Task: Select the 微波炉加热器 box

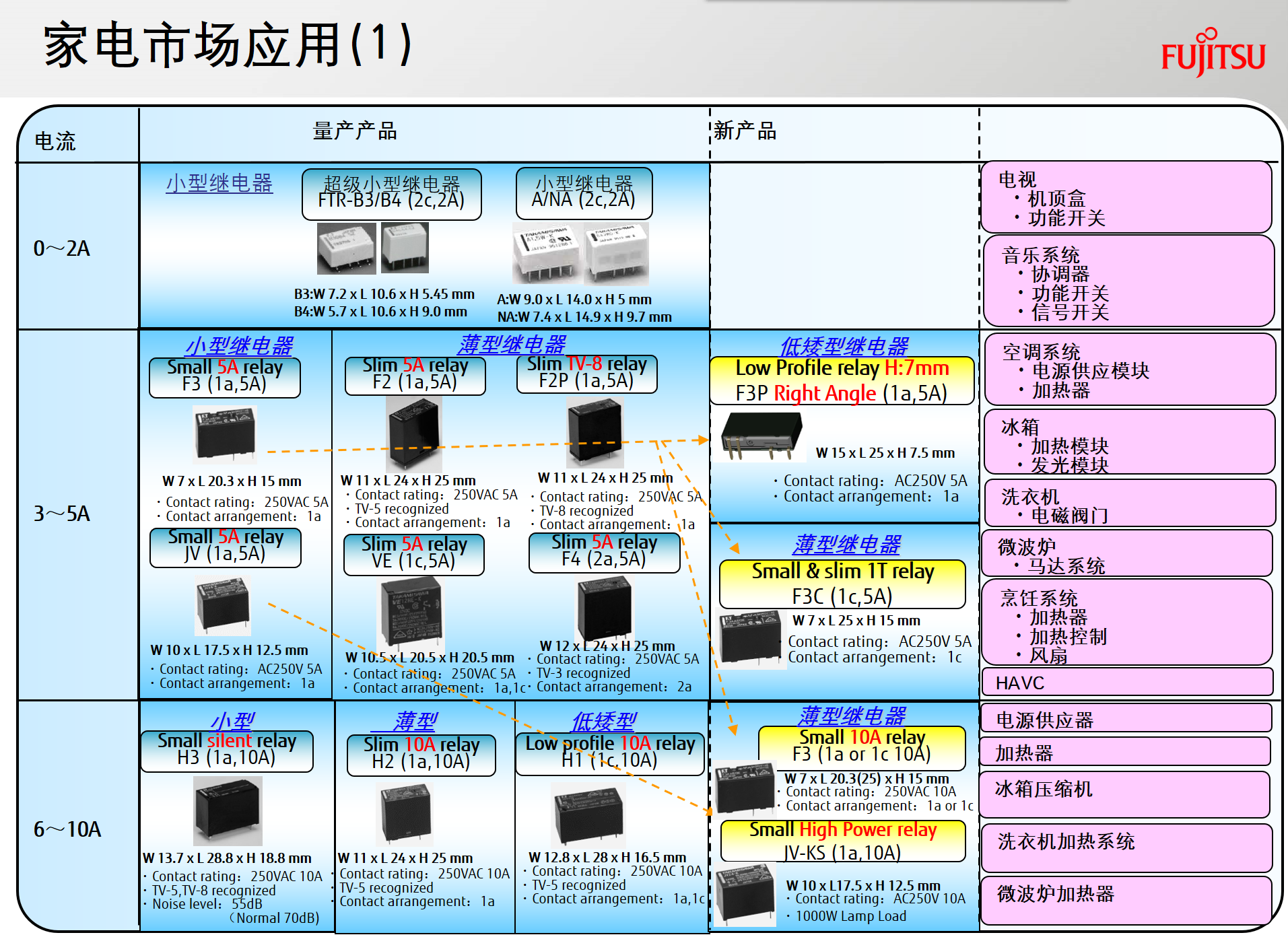Action: pyautogui.click(x=1126, y=900)
